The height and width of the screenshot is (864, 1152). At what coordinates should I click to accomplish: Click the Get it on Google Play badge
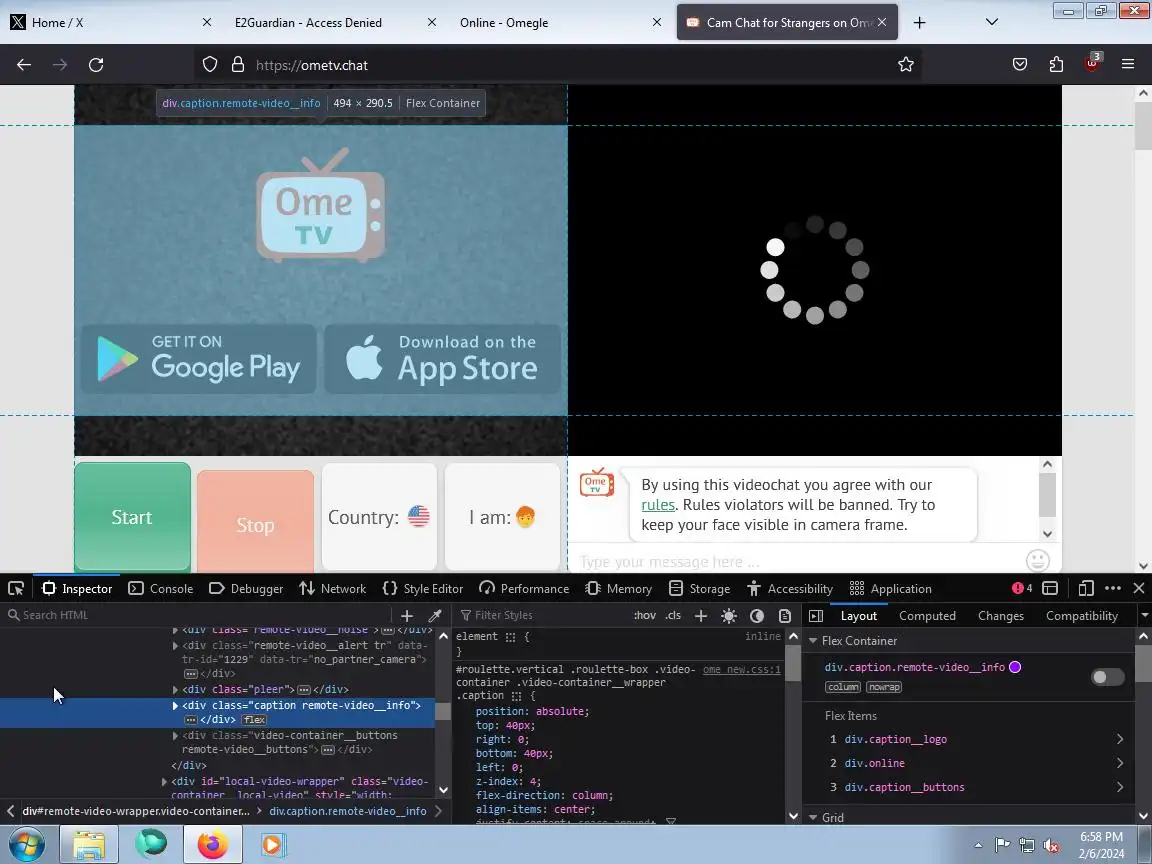(198, 359)
